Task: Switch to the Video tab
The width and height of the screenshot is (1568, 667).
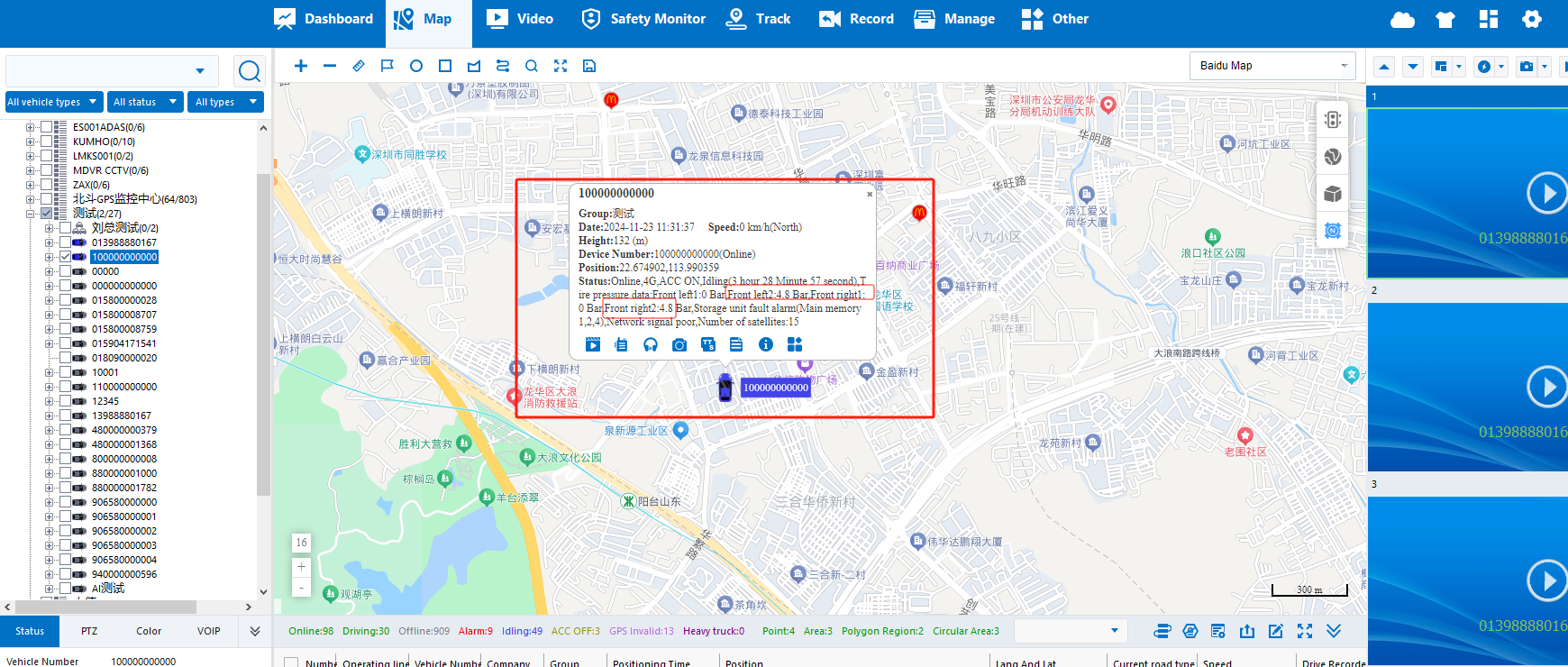Action: pos(520,19)
